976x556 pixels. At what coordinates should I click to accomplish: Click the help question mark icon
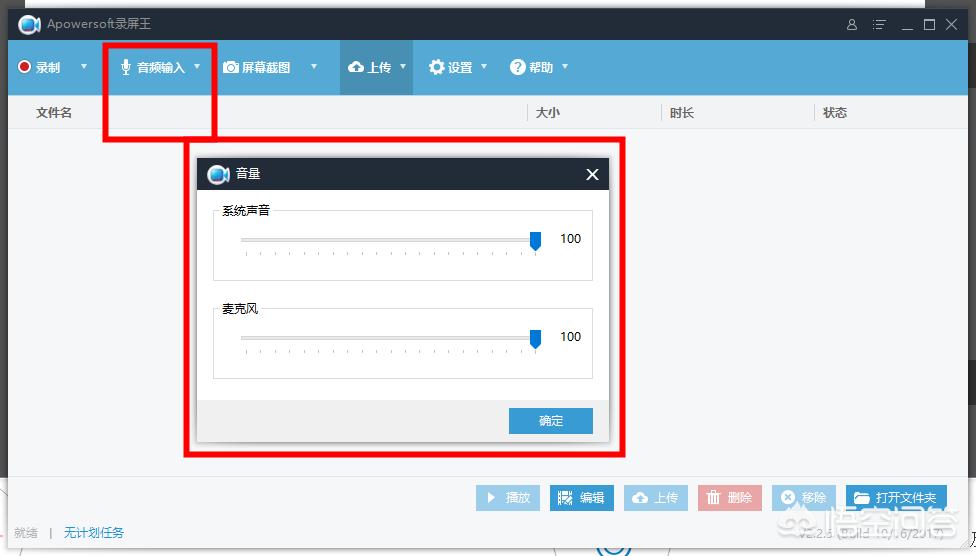click(x=518, y=67)
